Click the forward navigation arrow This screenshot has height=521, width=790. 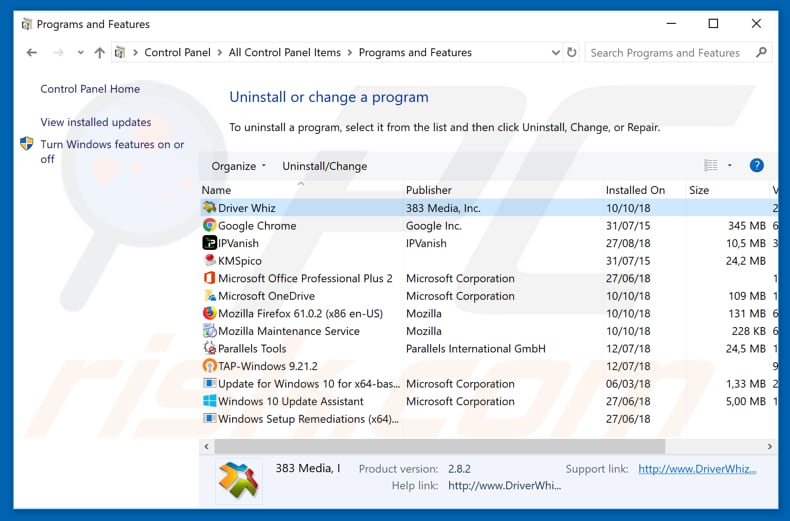[58, 52]
